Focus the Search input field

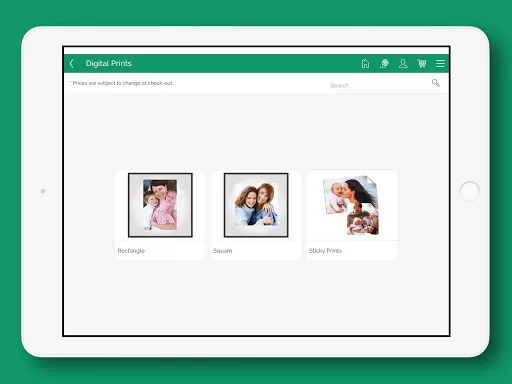pyautogui.click(x=380, y=85)
